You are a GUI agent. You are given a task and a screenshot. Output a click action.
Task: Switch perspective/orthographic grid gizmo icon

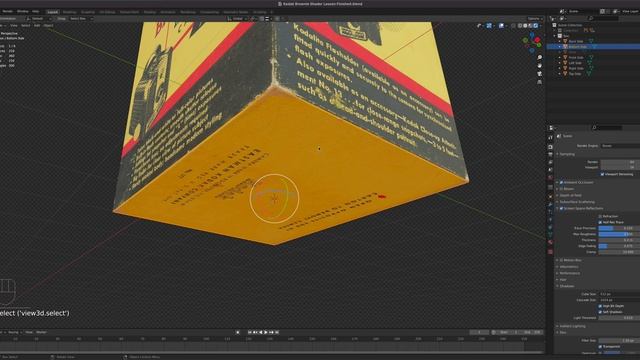coord(540,82)
